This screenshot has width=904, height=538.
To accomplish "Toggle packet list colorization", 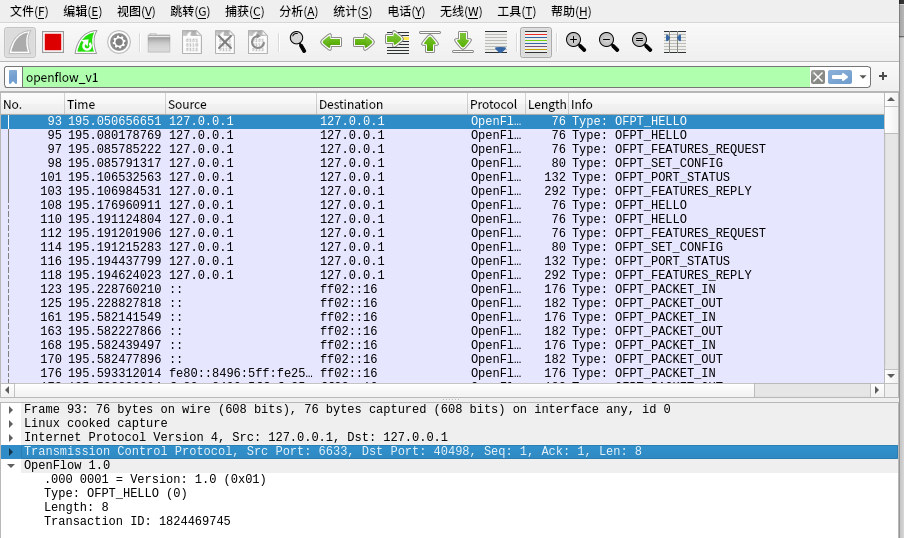I will point(536,42).
